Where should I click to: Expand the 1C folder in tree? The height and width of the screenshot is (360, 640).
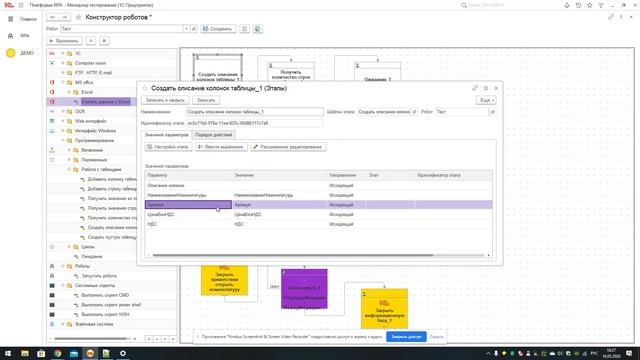63,53
